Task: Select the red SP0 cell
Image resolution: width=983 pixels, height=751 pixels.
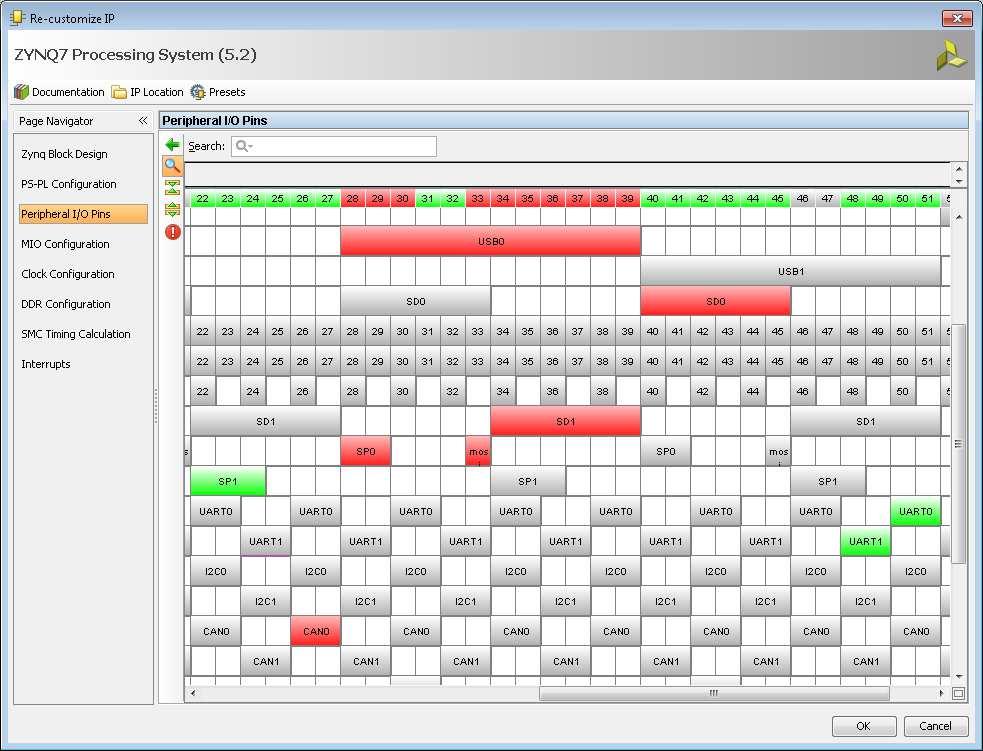Action: [x=365, y=451]
